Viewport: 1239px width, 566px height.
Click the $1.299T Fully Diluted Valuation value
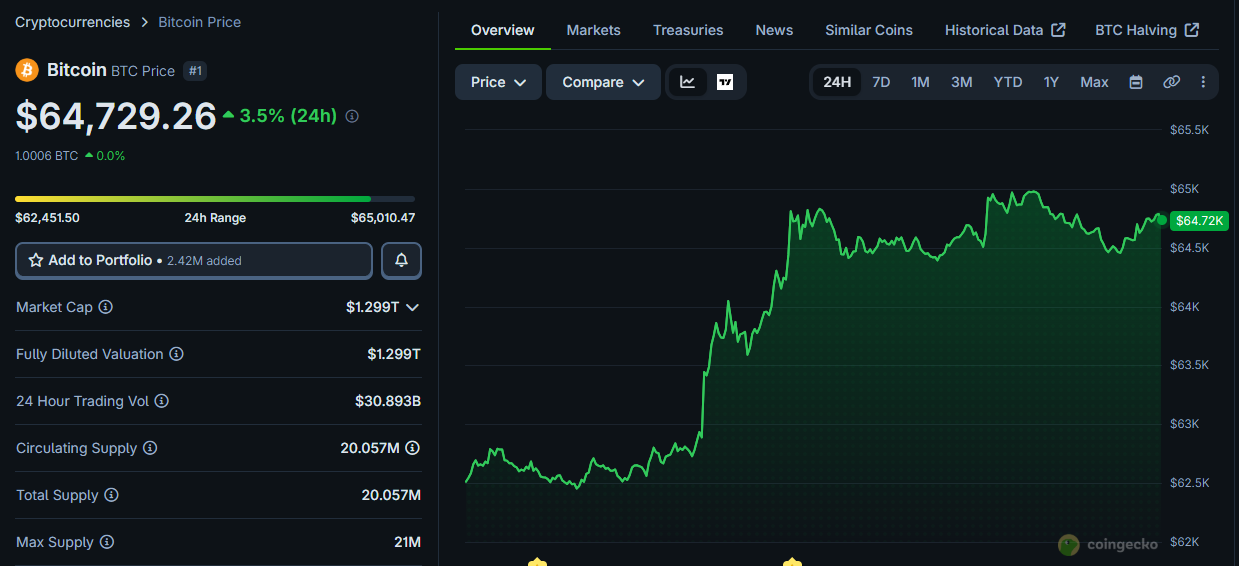[x=394, y=354]
